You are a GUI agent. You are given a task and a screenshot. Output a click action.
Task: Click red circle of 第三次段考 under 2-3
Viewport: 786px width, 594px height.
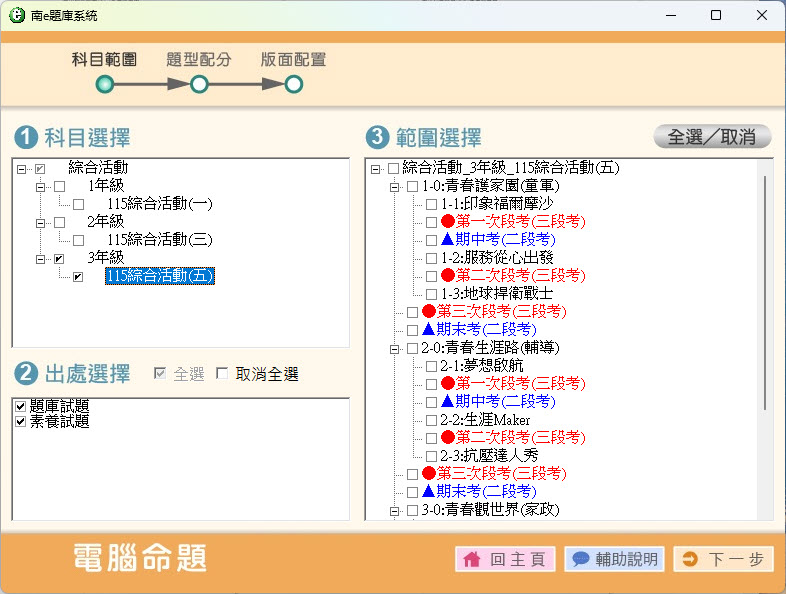429,473
